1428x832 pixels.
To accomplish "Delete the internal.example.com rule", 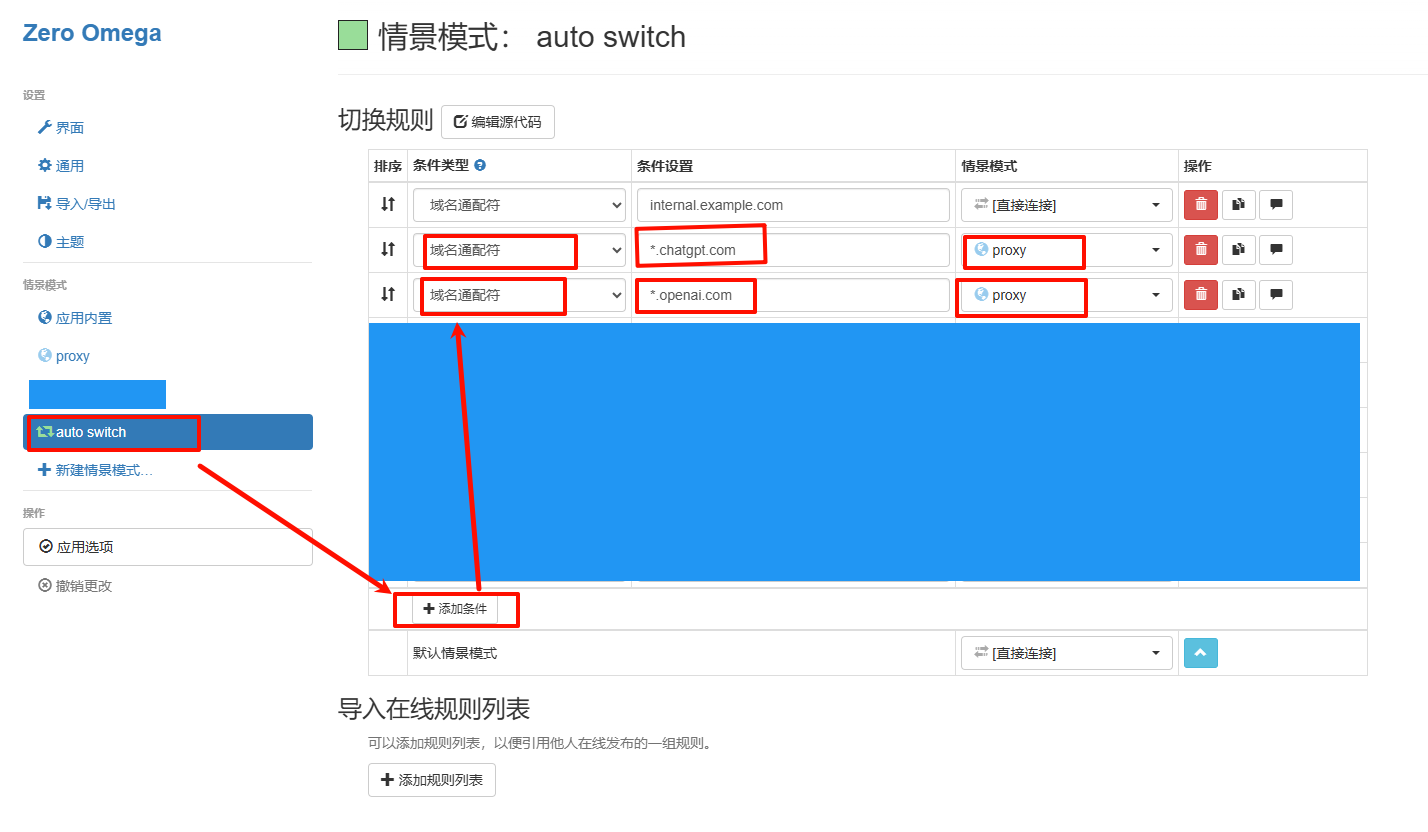I will pyautogui.click(x=1200, y=205).
